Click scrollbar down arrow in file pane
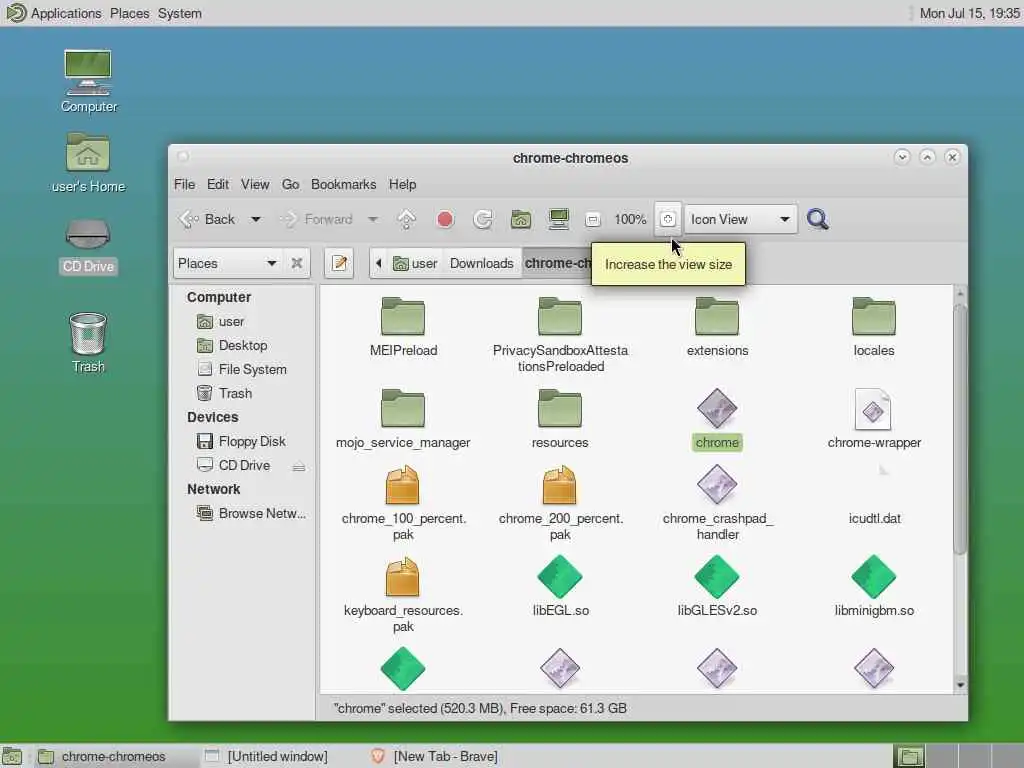The image size is (1024, 768). click(959, 685)
